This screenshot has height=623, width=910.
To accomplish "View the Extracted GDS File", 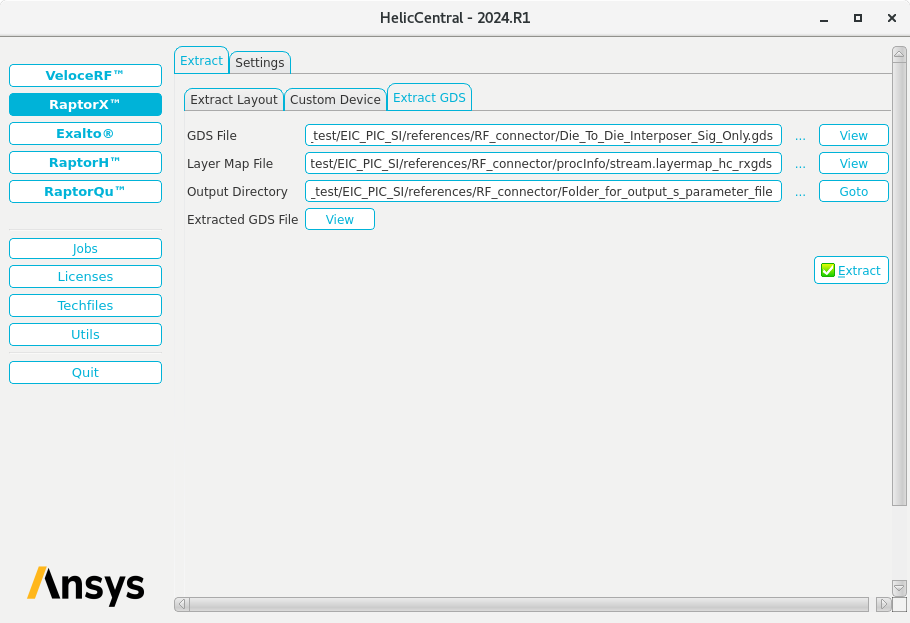I will coord(340,219).
